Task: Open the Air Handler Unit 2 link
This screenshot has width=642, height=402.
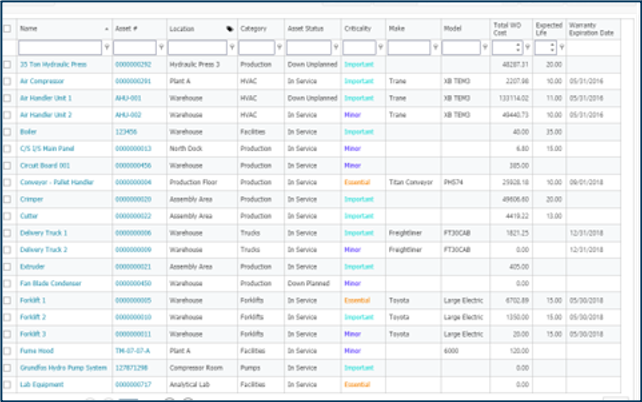Action: (x=46, y=115)
